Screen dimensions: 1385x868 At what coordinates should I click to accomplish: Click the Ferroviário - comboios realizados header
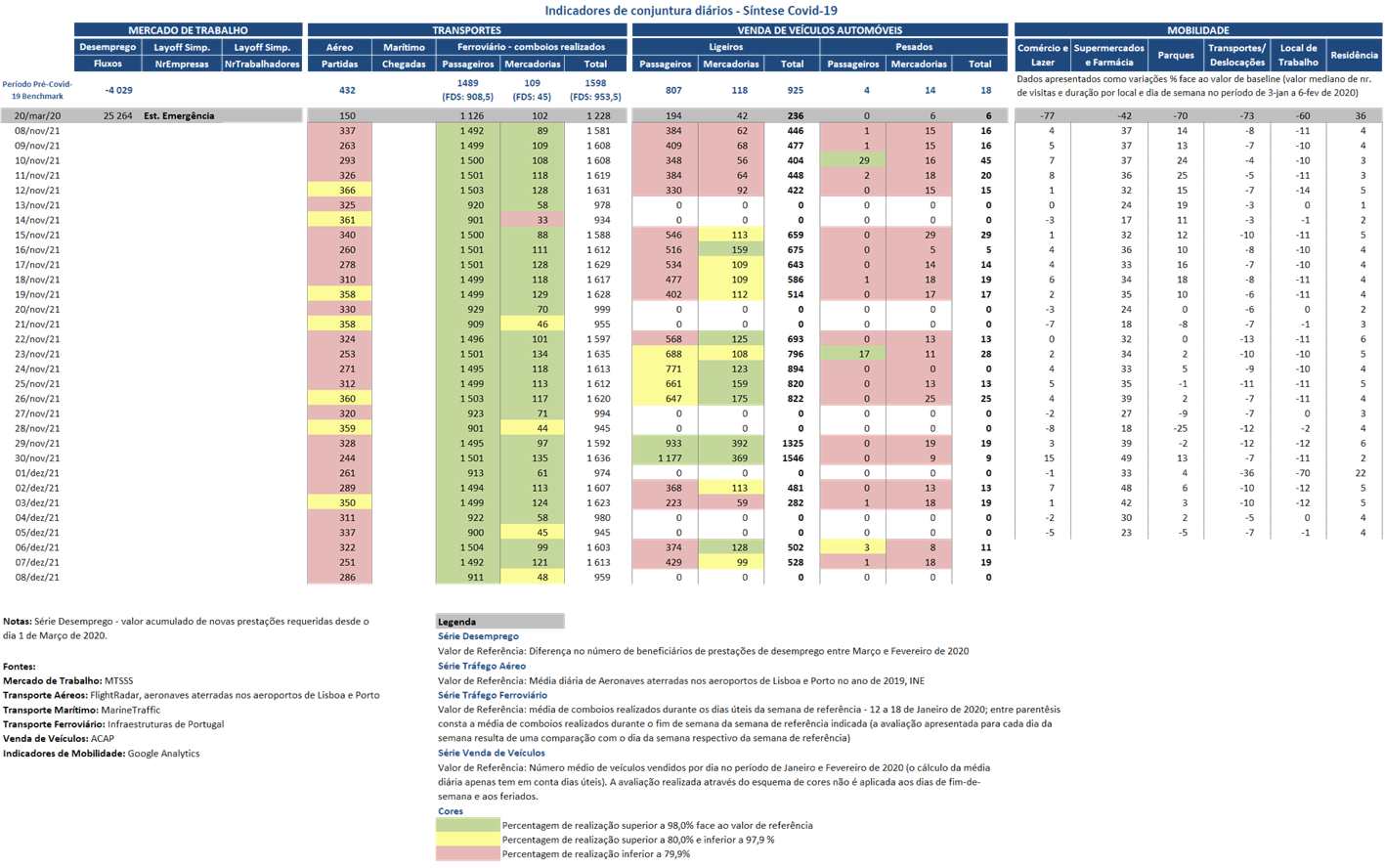[x=531, y=47]
